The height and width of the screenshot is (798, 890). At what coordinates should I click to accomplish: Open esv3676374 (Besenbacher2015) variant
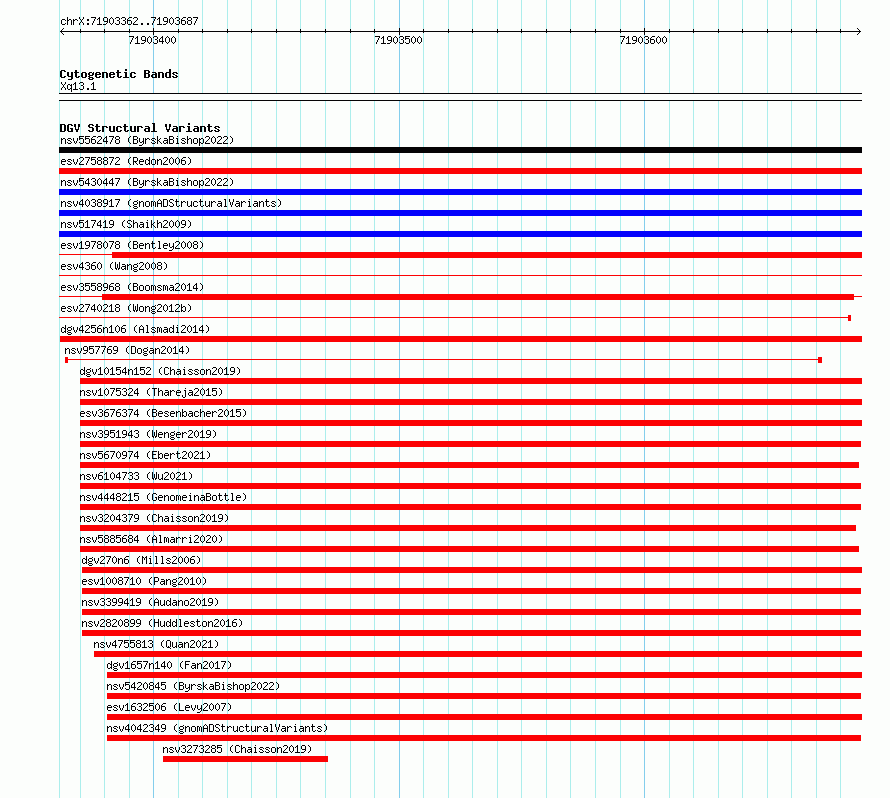(163, 413)
